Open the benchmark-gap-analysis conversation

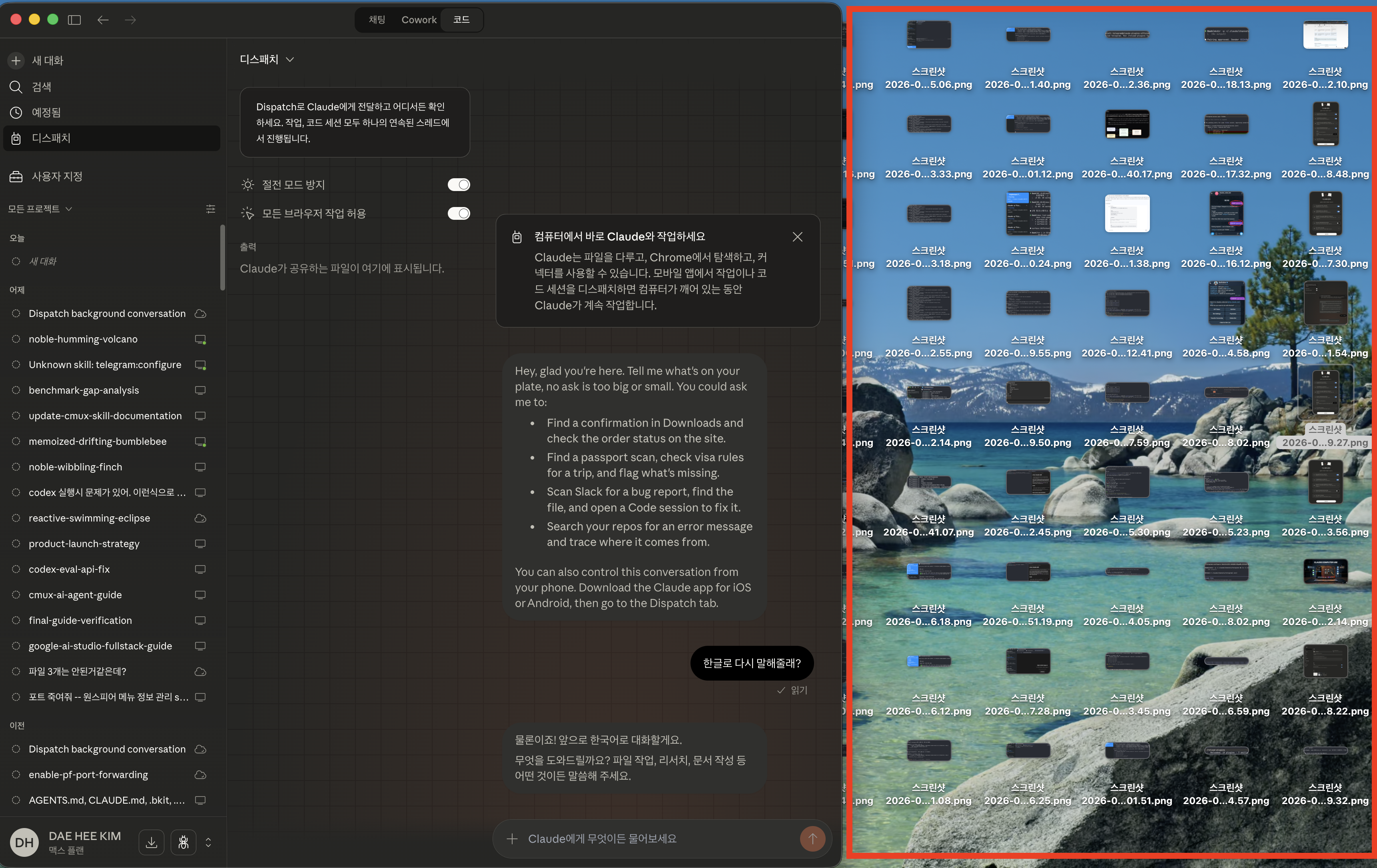pos(84,390)
